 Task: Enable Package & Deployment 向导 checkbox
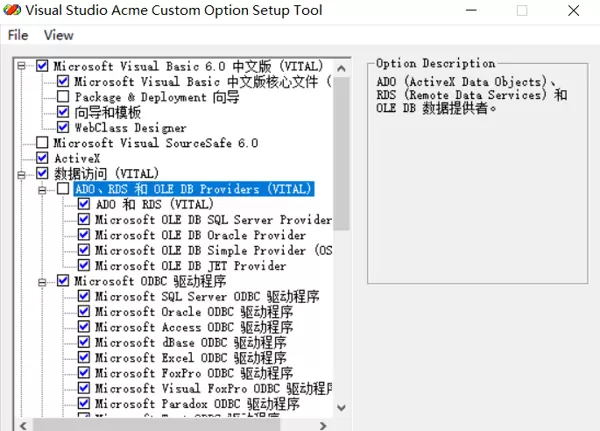pyautogui.click(x=63, y=97)
